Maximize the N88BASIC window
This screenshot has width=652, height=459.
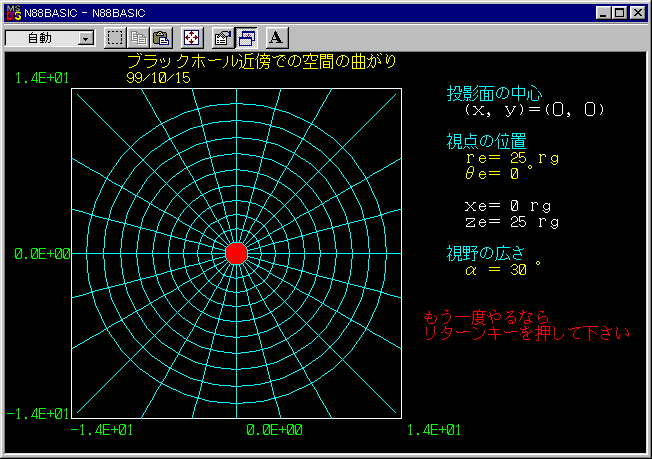tap(618, 13)
